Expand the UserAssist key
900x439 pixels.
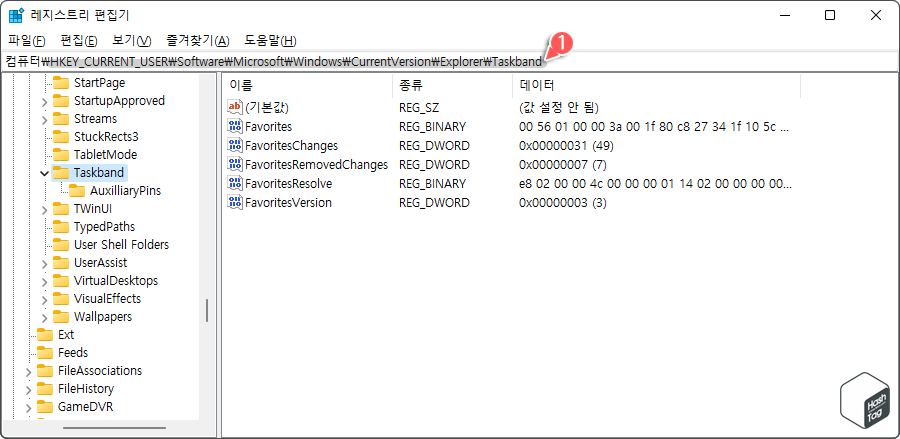coord(45,263)
